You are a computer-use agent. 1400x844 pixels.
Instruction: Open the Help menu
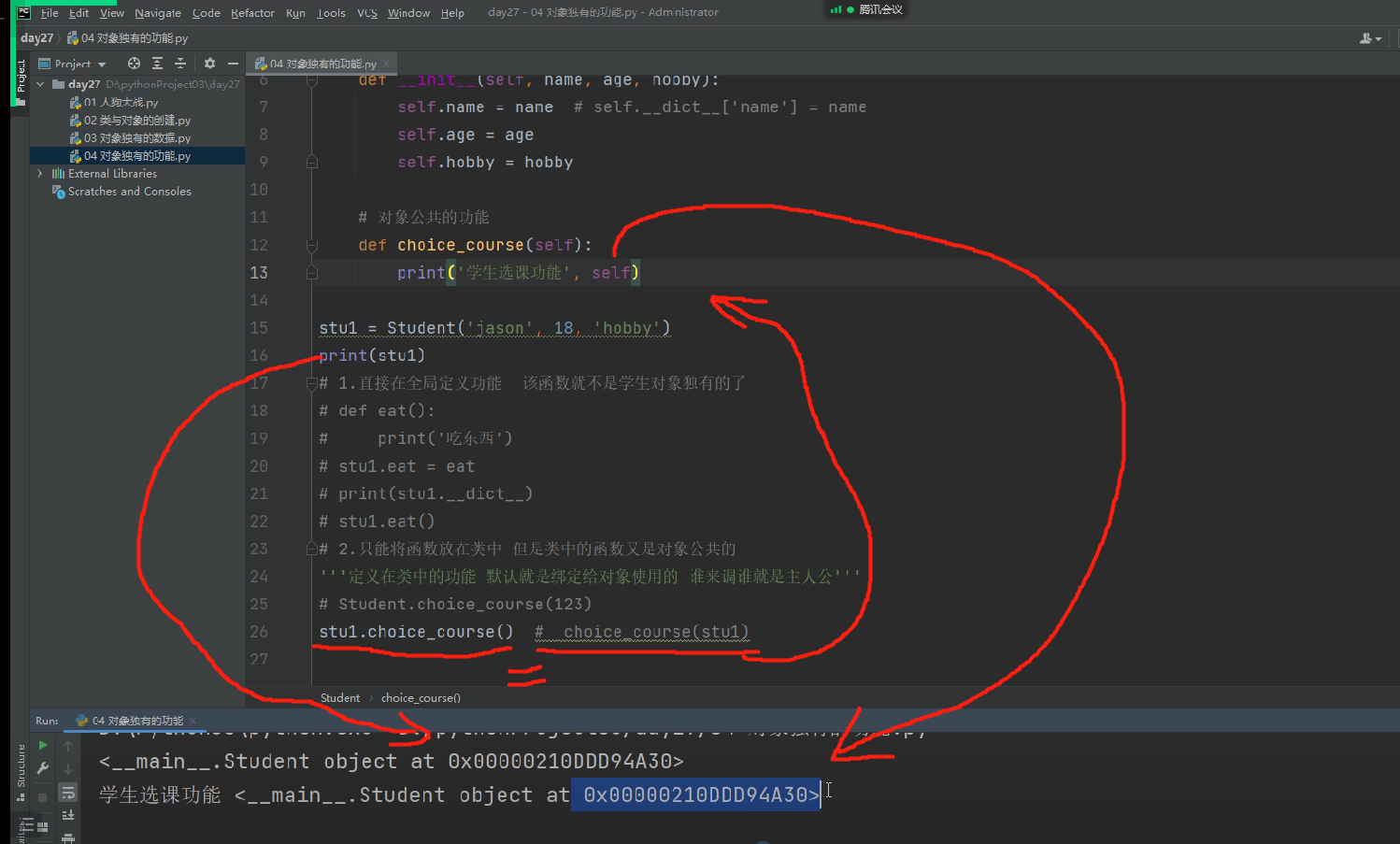point(452,13)
